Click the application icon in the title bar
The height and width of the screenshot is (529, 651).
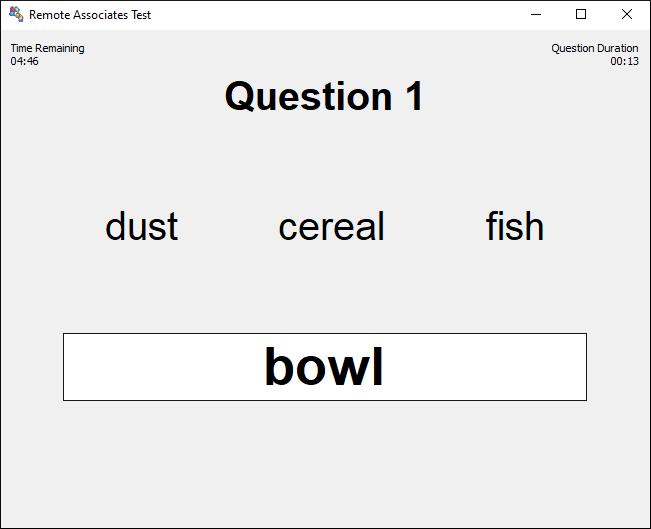click(16, 15)
